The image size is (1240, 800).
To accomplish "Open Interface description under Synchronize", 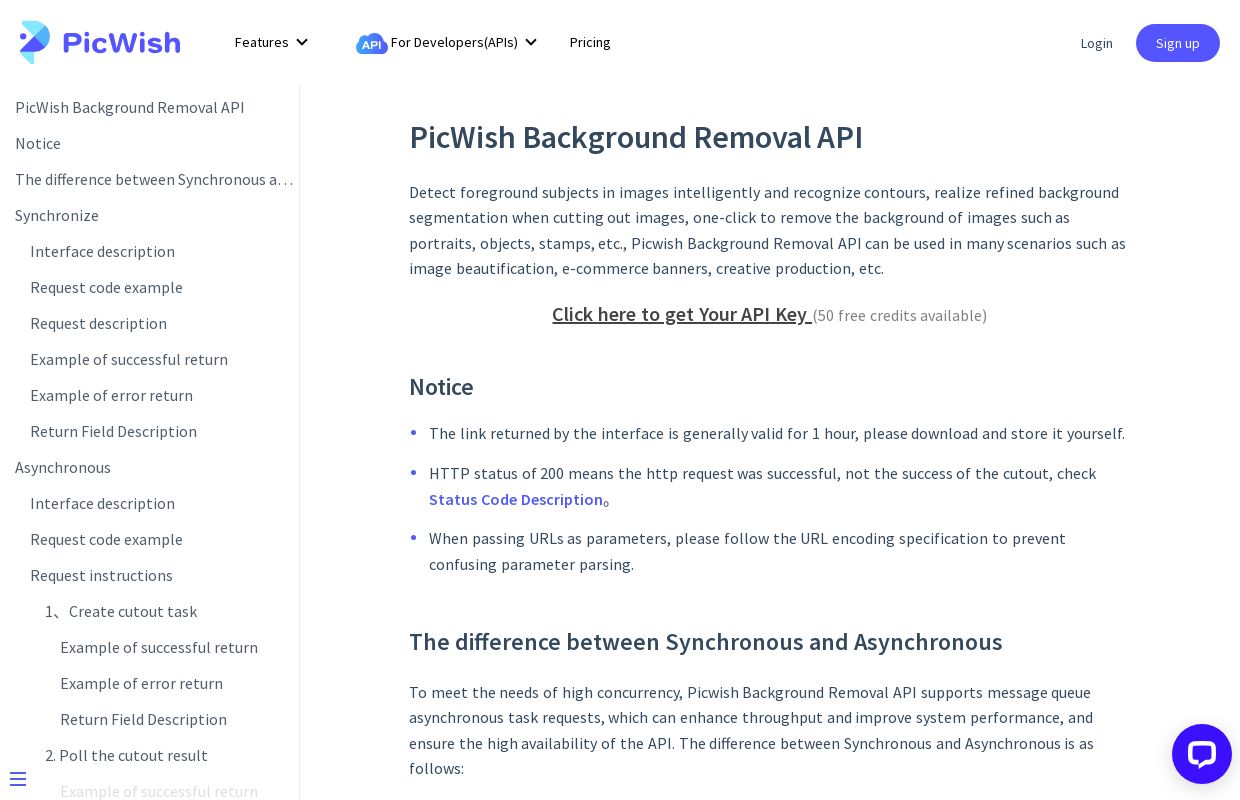I will pyautogui.click(x=102, y=251).
